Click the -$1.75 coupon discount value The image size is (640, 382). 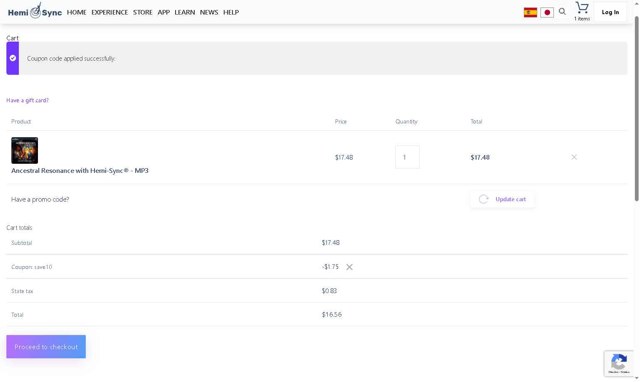[x=330, y=267]
